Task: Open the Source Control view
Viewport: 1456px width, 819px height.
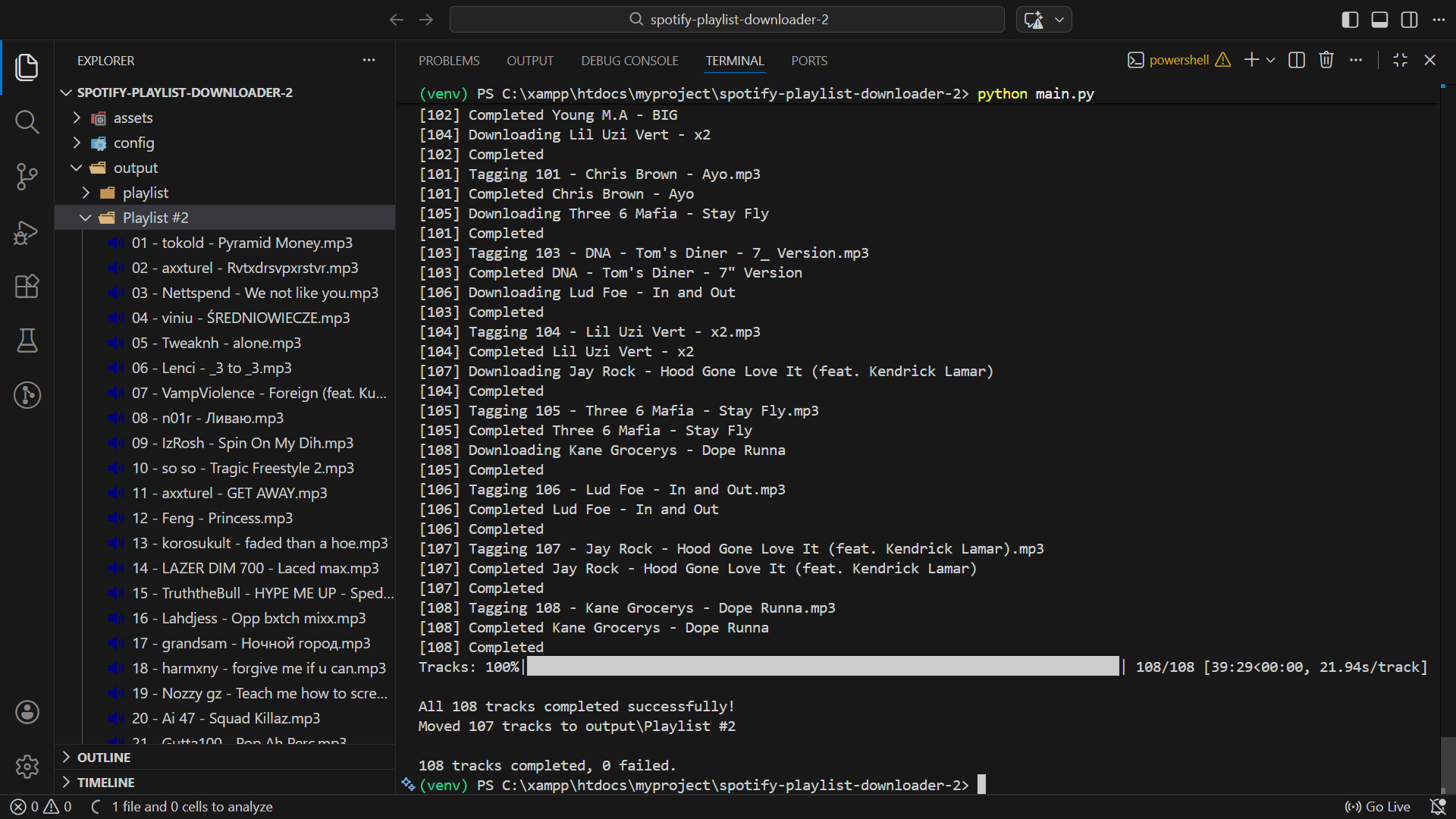Action: [x=27, y=177]
